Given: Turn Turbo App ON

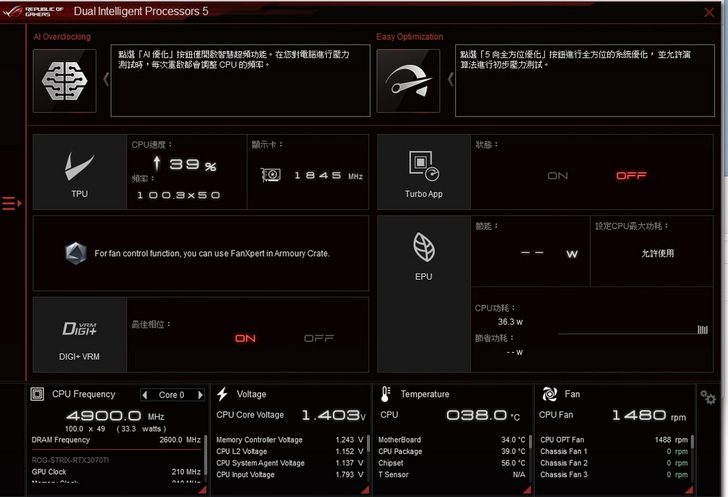Looking at the screenshot, I should coord(558,176).
